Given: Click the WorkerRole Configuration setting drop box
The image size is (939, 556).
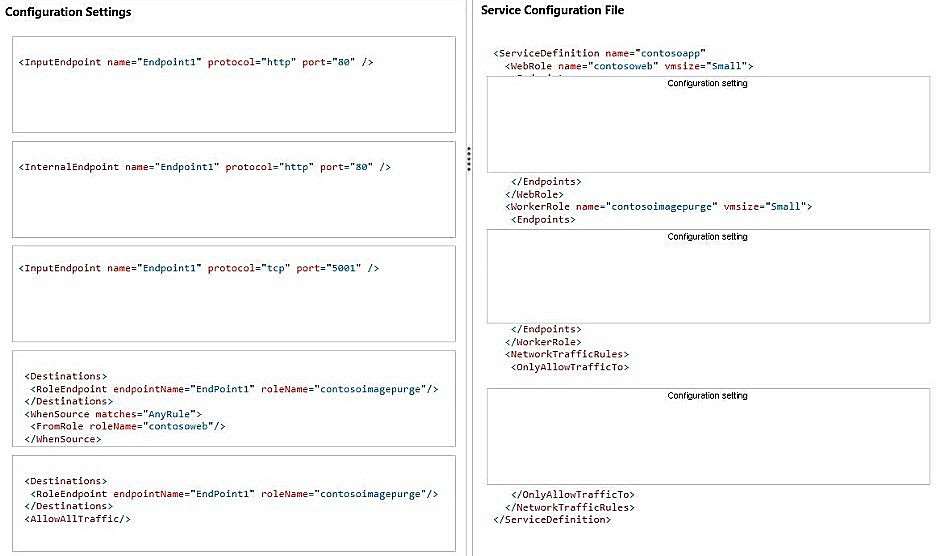Looking at the screenshot, I should (708, 276).
